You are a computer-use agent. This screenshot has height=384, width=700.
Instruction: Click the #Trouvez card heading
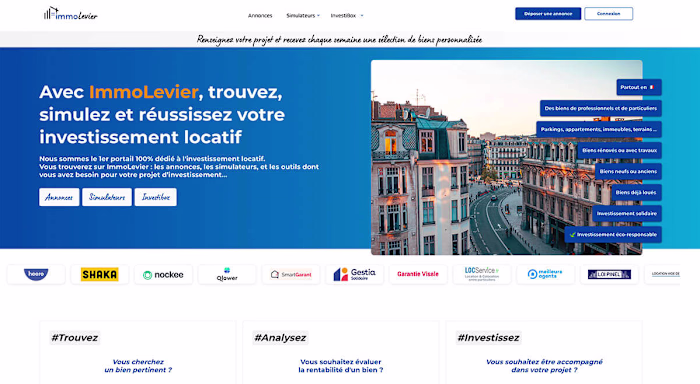point(75,338)
